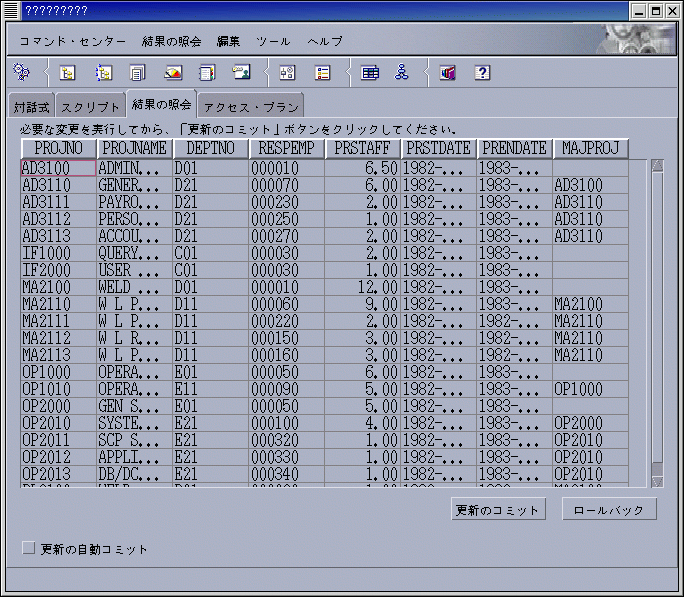
Task: Click the DEPTNO column header
Action: 210,148
